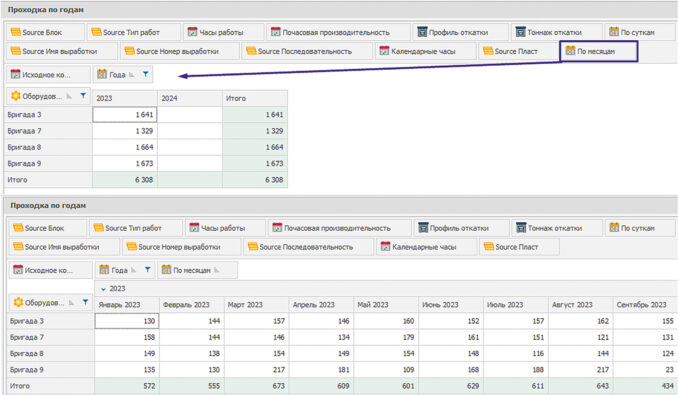Select the Бригада 7 row header in upper pivot
This screenshot has width=678, height=395.
click(48, 131)
